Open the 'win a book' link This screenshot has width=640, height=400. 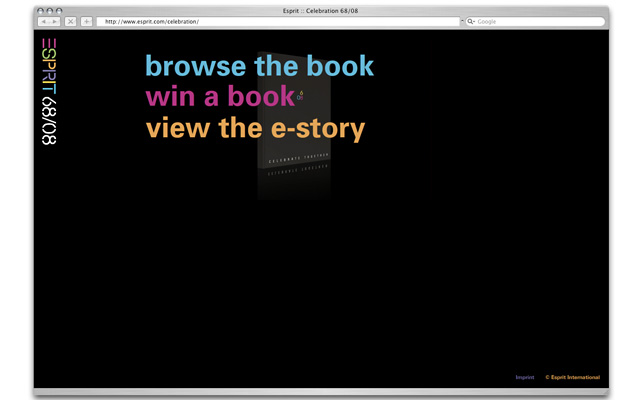[x=220, y=96]
